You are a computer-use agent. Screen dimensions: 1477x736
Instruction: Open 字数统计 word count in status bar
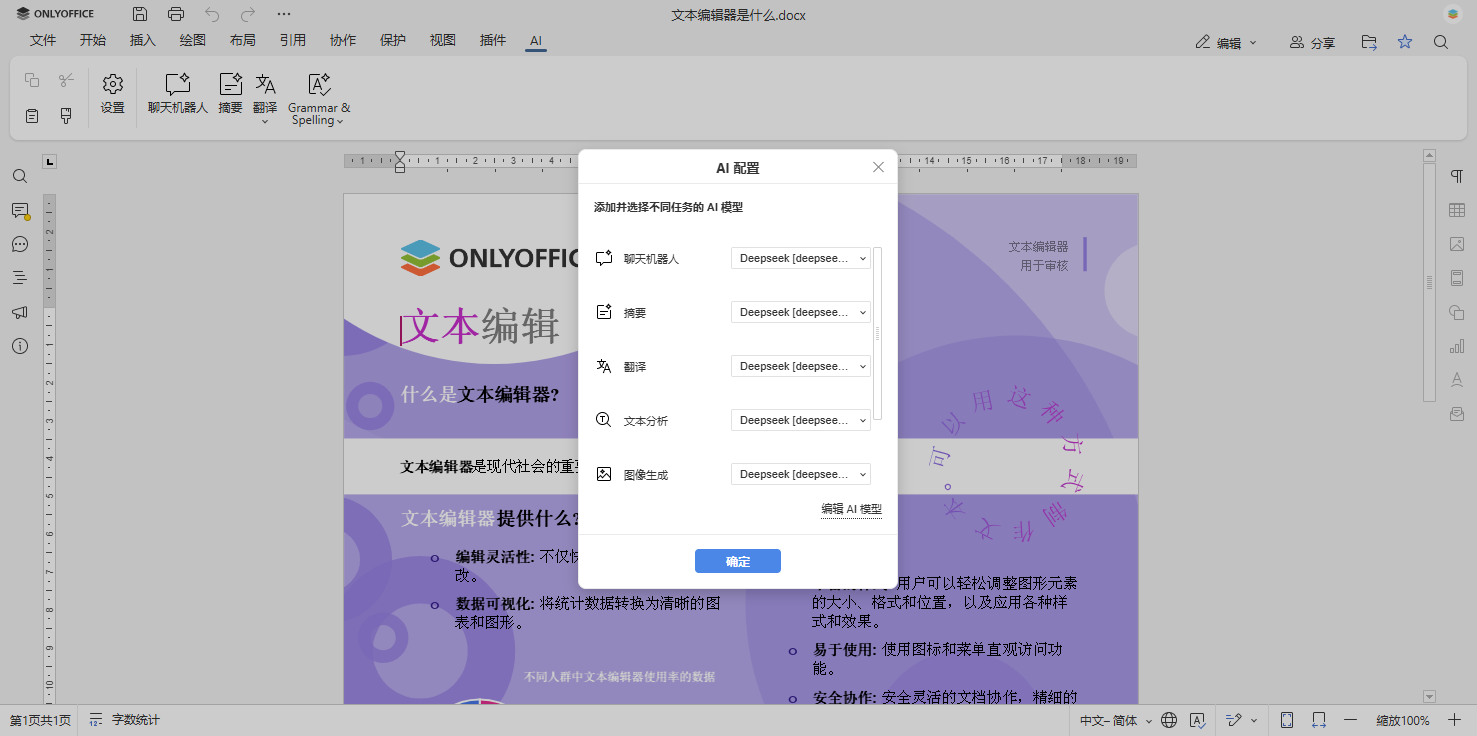coord(135,719)
